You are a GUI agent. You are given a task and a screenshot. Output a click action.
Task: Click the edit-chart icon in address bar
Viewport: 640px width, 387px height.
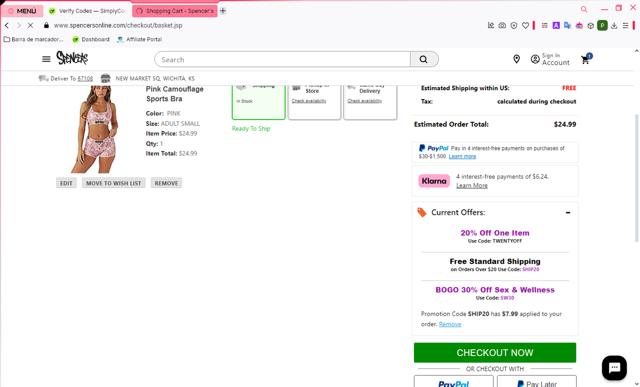tap(491, 25)
